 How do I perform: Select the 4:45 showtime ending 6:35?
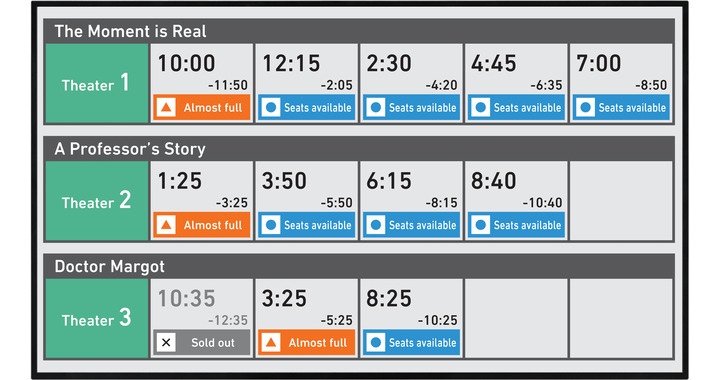click(516, 84)
